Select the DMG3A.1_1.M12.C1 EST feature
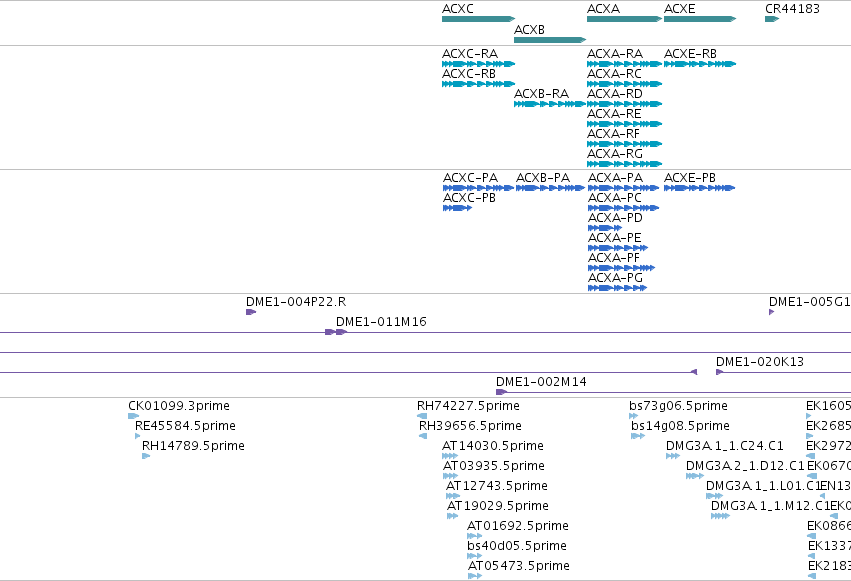Image resolution: width=851 pixels, height=581 pixels. 720,516
